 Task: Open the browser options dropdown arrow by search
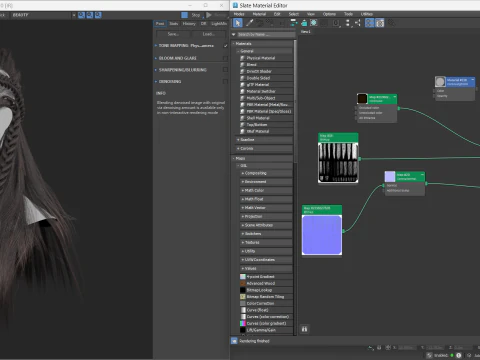[234, 34]
